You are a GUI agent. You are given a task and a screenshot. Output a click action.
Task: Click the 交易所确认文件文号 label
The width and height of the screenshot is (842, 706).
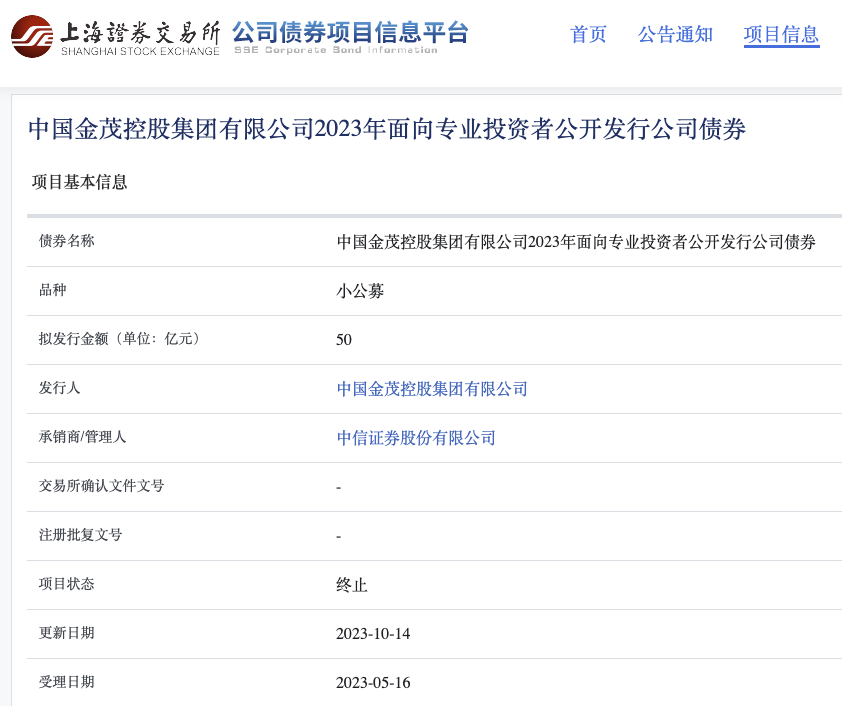pyautogui.click(x=101, y=485)
